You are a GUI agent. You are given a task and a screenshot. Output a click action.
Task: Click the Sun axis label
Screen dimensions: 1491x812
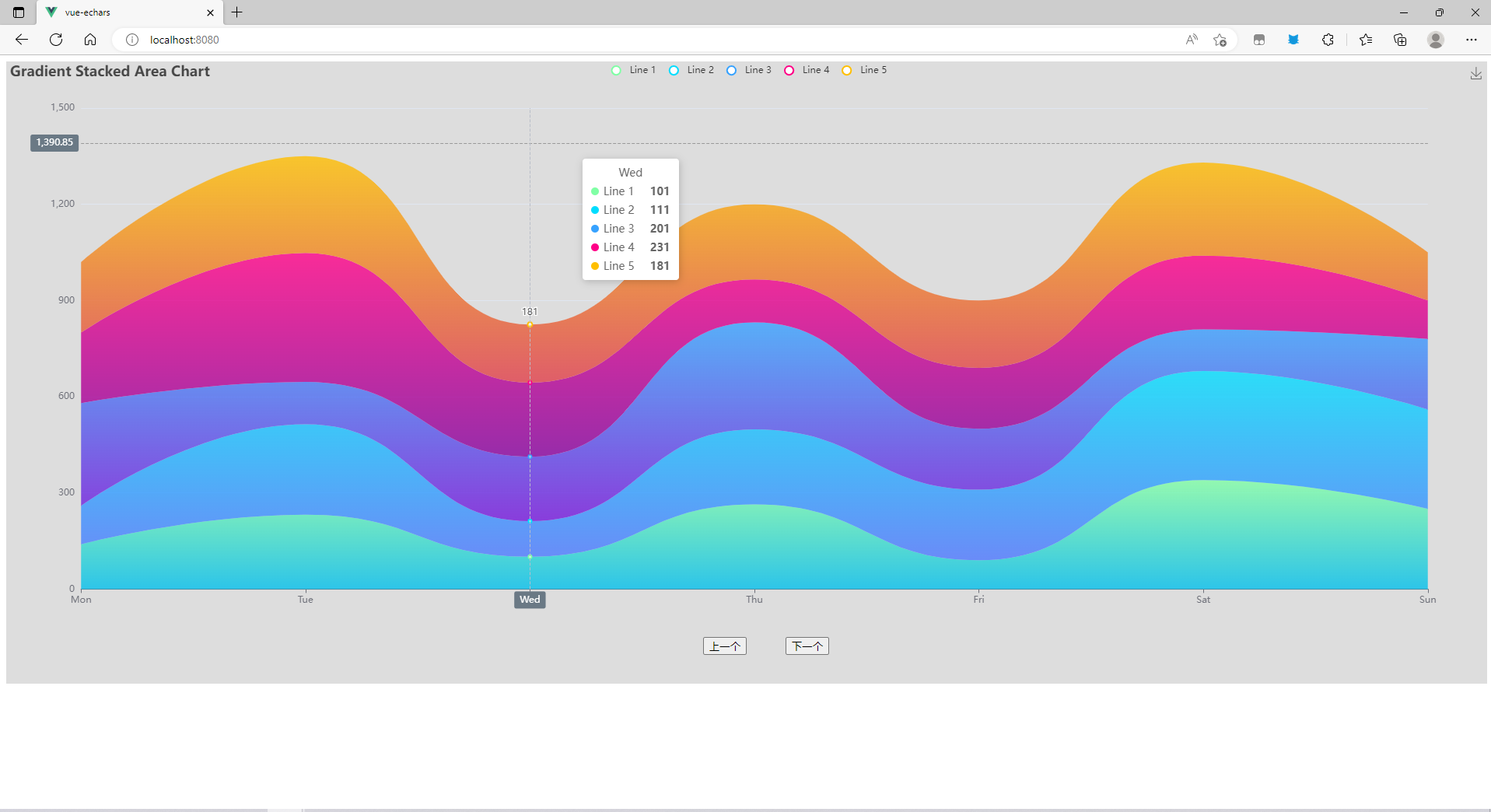1427,600
